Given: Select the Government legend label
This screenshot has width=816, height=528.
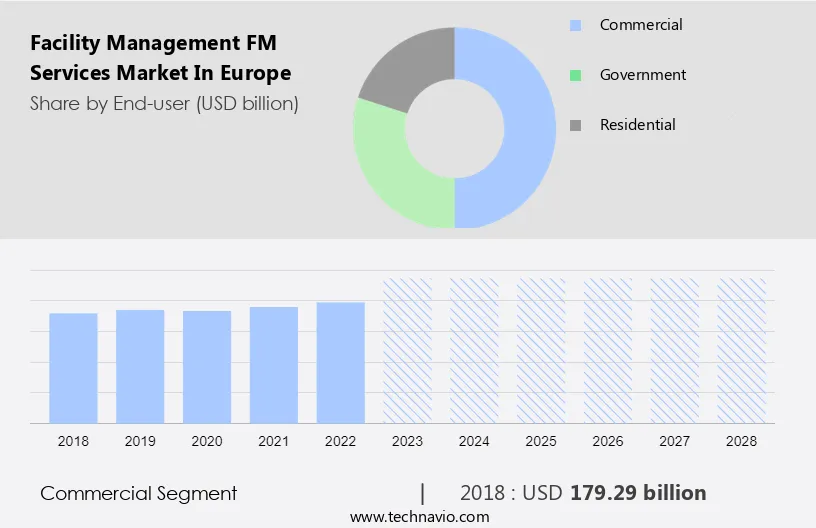Looking at the screenshot, I should point(642,75).
